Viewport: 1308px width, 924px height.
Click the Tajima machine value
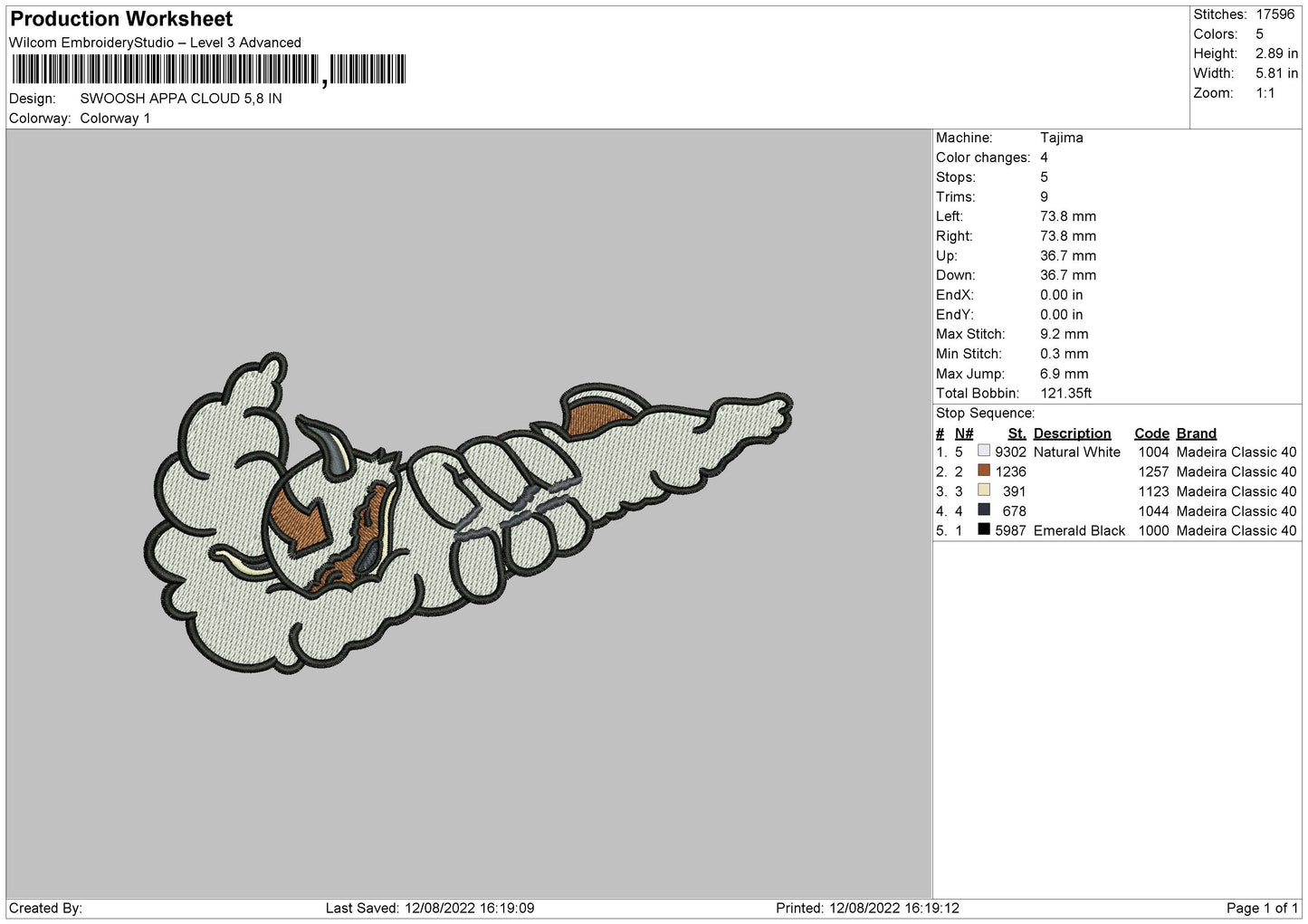1061,138
